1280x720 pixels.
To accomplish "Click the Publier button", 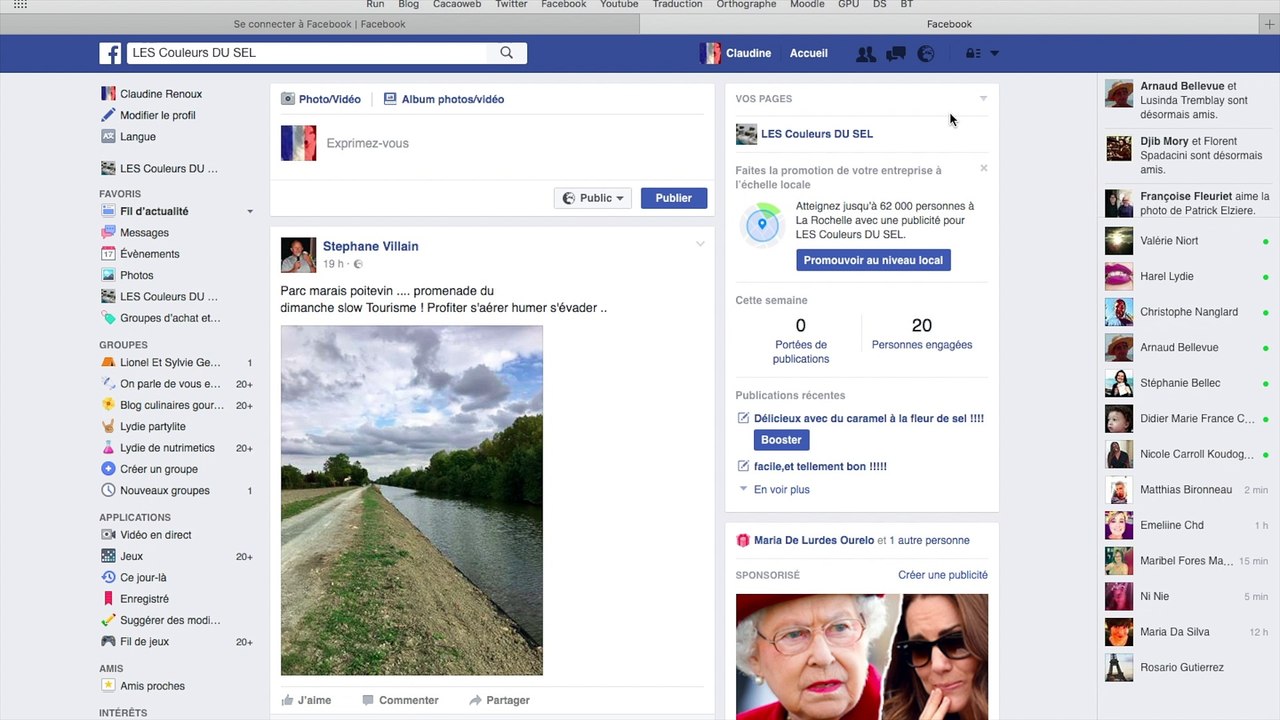I will pos(674,198).
